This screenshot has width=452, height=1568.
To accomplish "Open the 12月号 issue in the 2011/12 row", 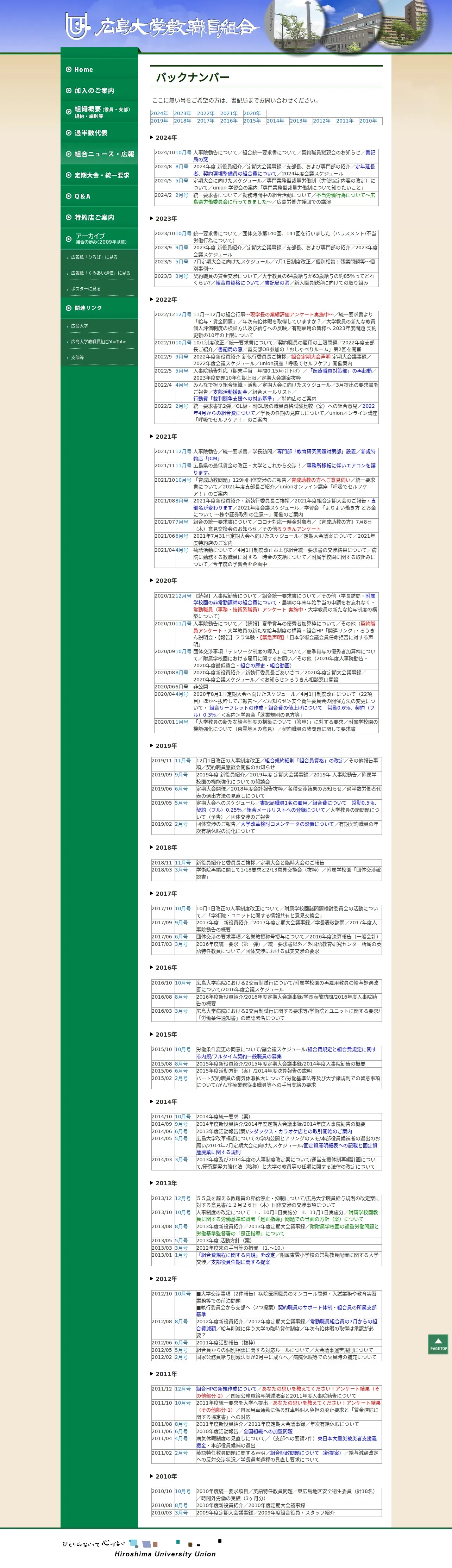I will click(183, 1389).
